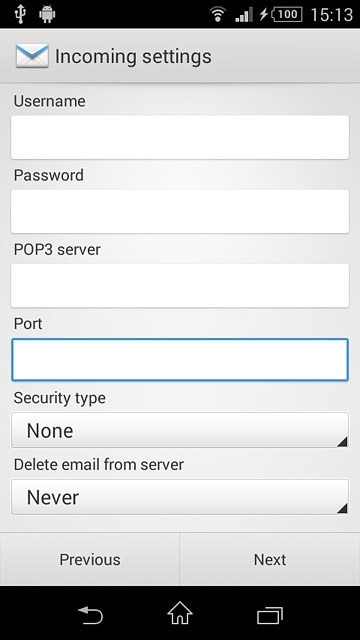Viewport: 360px width, 640px height.
Task: Tap the cellular signal bars icon
Action: point(244,15)
